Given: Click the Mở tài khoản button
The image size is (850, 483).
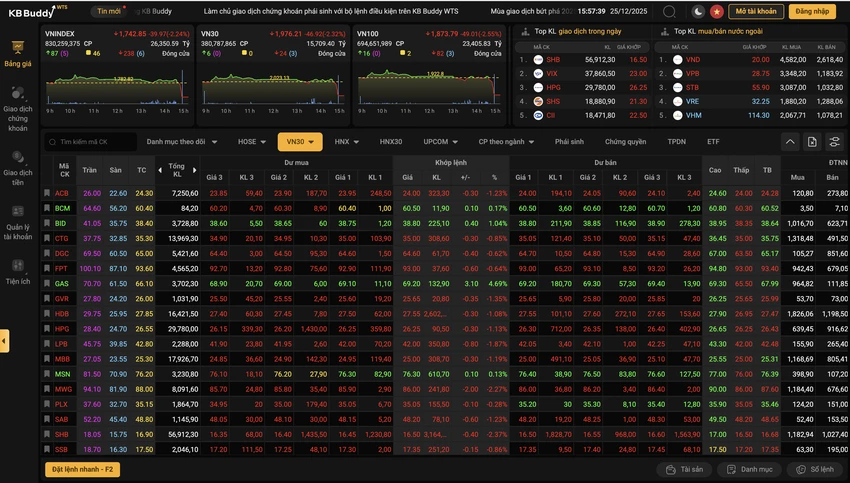Looking at the screenshot, I should [x=756, y=11].
